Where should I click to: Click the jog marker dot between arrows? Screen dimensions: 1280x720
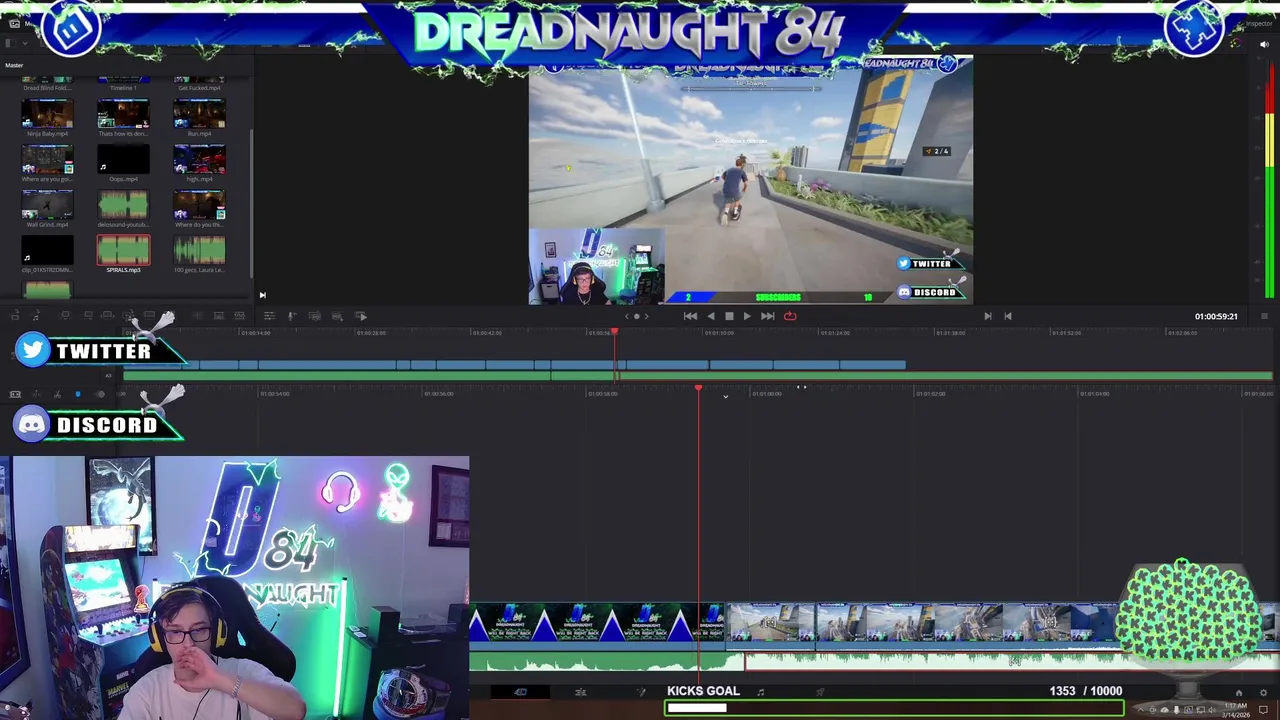click(636, 316)
